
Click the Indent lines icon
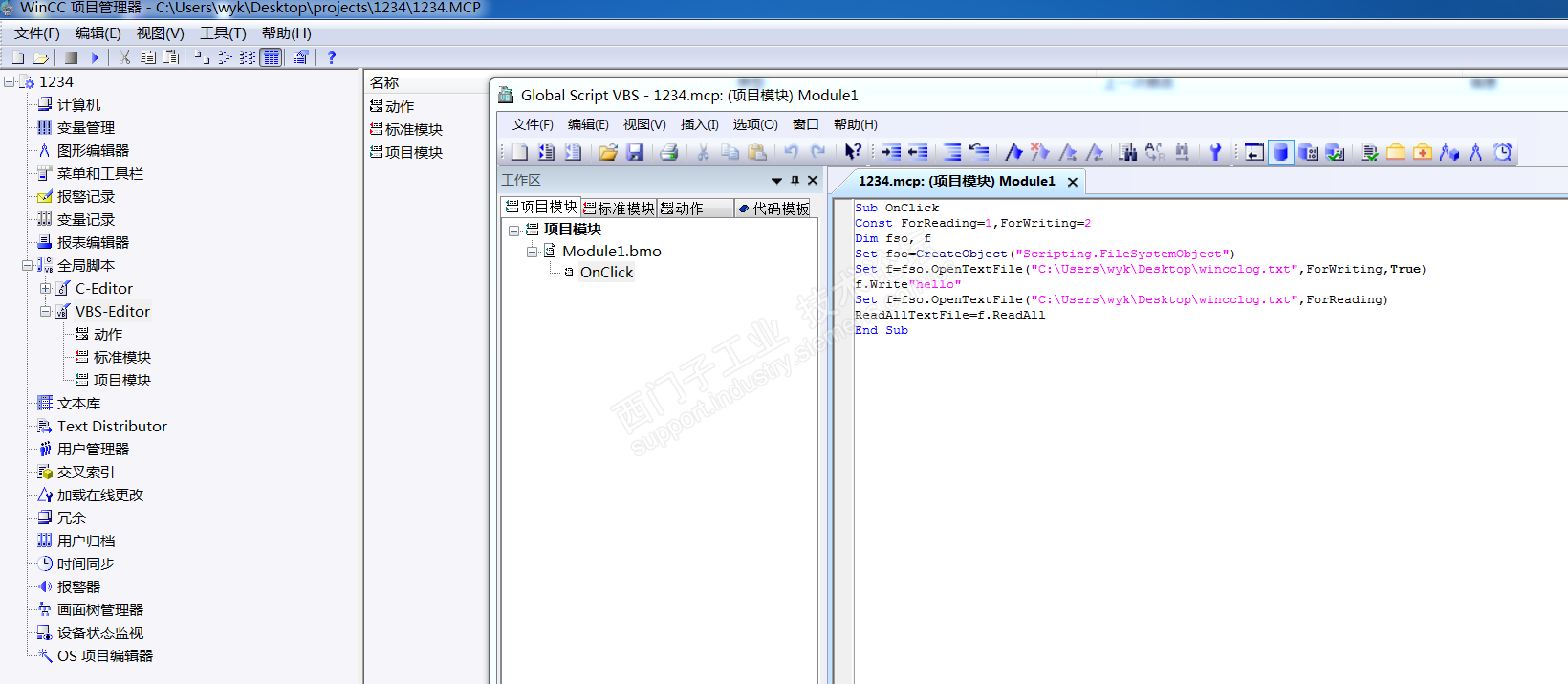point(891,151)
